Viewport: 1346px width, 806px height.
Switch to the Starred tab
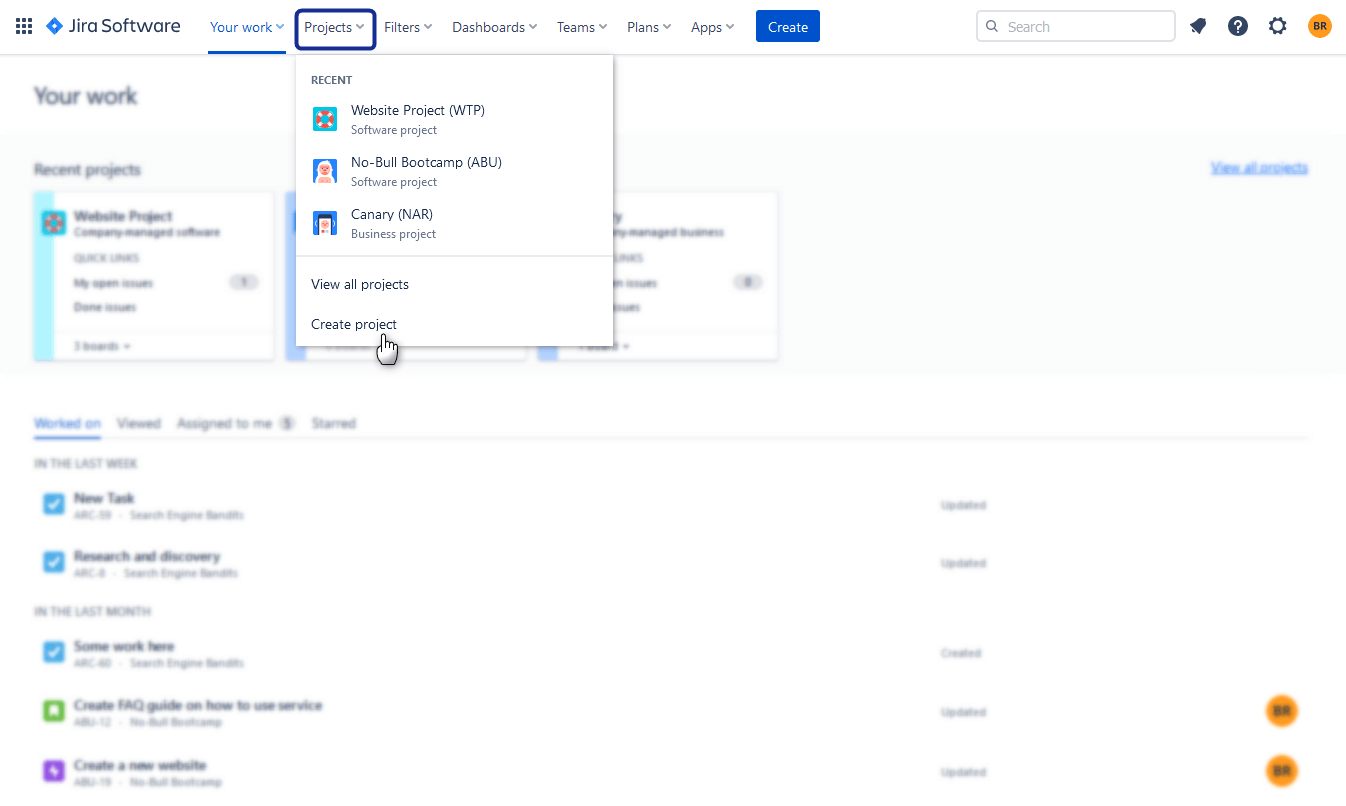pyautogui.click(x=333, y=423)
